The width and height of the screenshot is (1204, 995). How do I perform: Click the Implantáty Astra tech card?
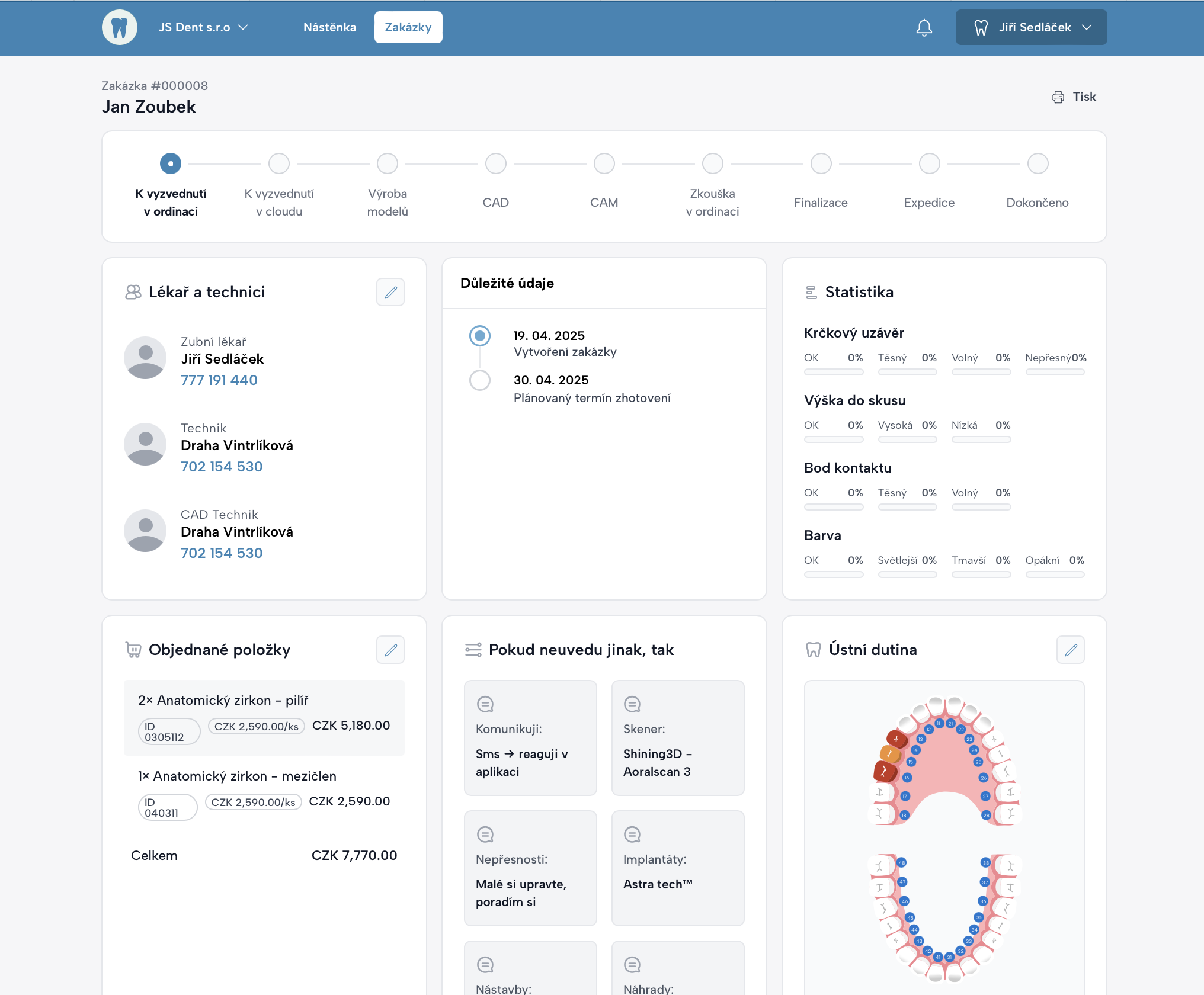678,868
